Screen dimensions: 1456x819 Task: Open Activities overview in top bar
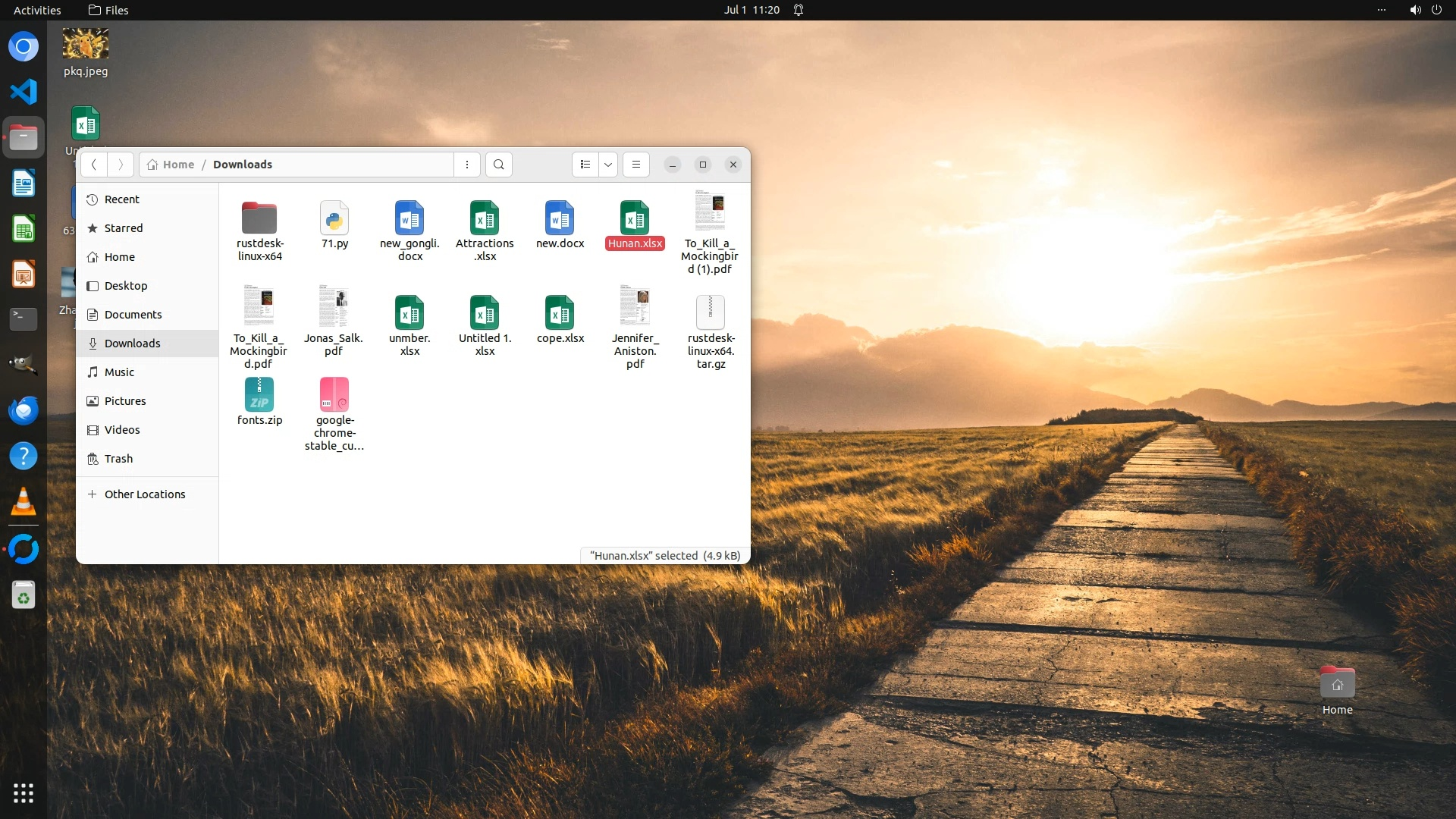[37, 10]
